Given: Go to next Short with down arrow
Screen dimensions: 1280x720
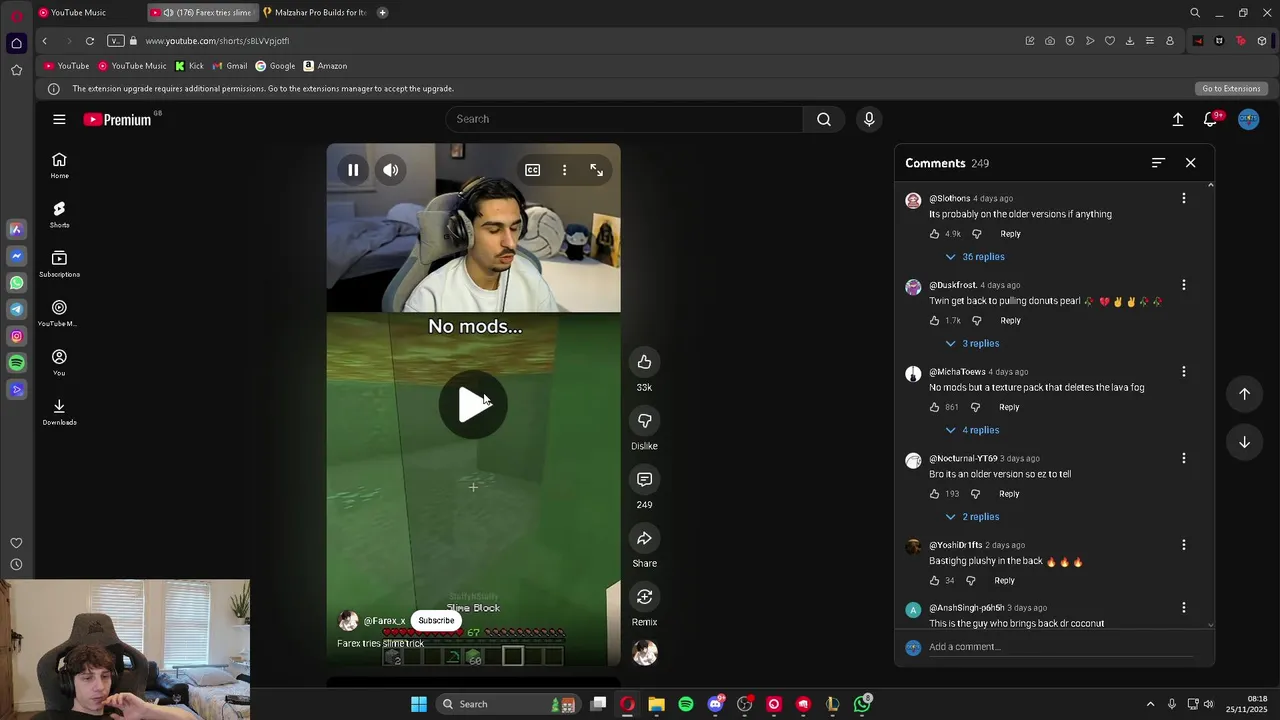Looking at the screenshot, I should (1244, 442).
